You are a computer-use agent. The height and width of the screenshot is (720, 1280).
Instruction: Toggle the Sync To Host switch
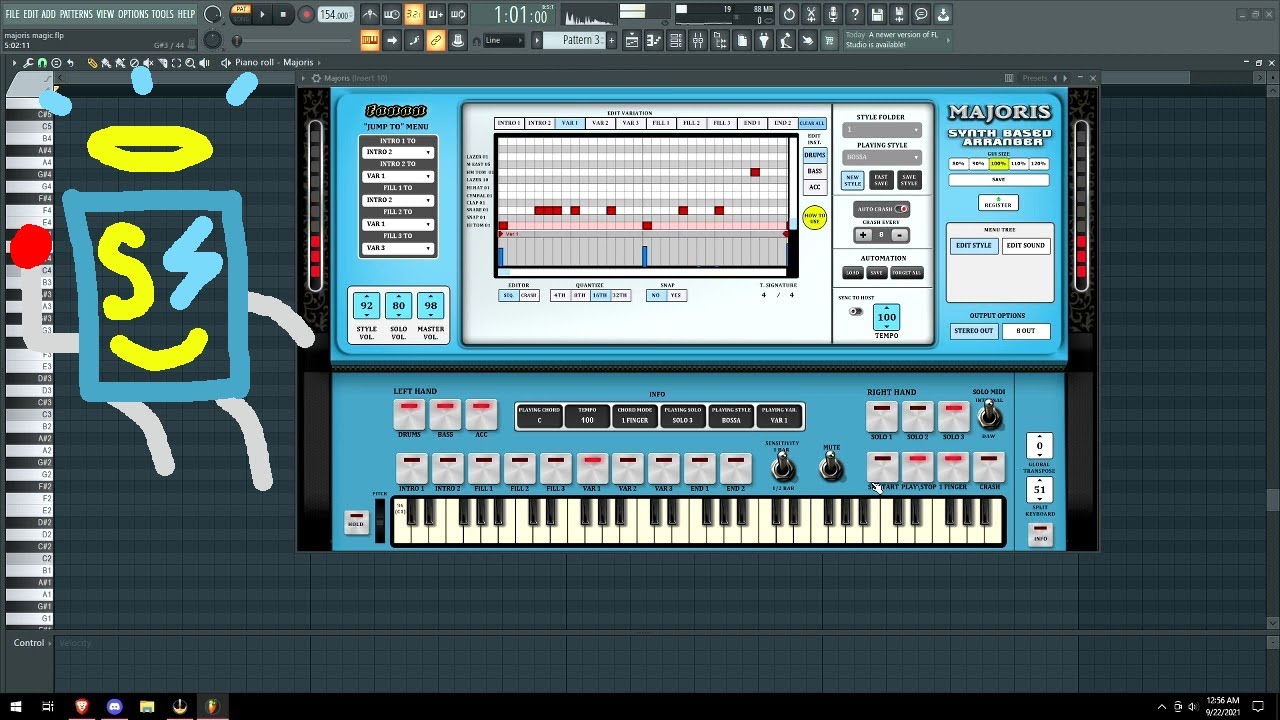pyautogui.click(x=856, y=311)
